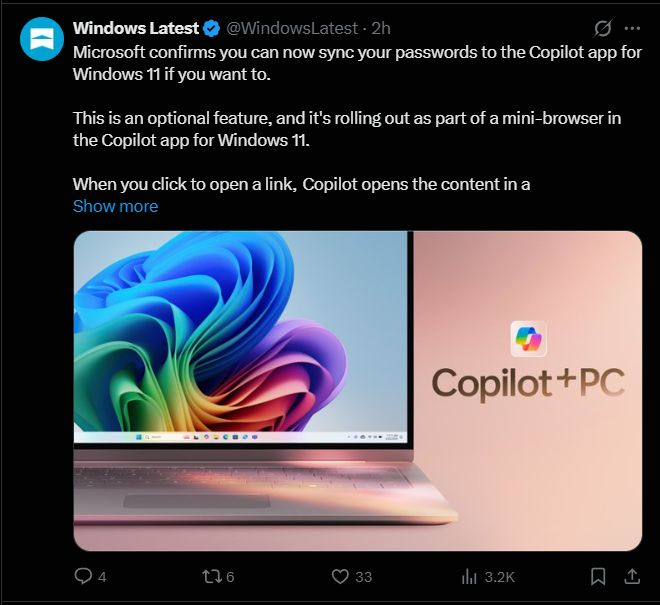Screen dimensions: 660x605
Task: Click the post text about syncing passwords
Action: (x=357, y=61)
